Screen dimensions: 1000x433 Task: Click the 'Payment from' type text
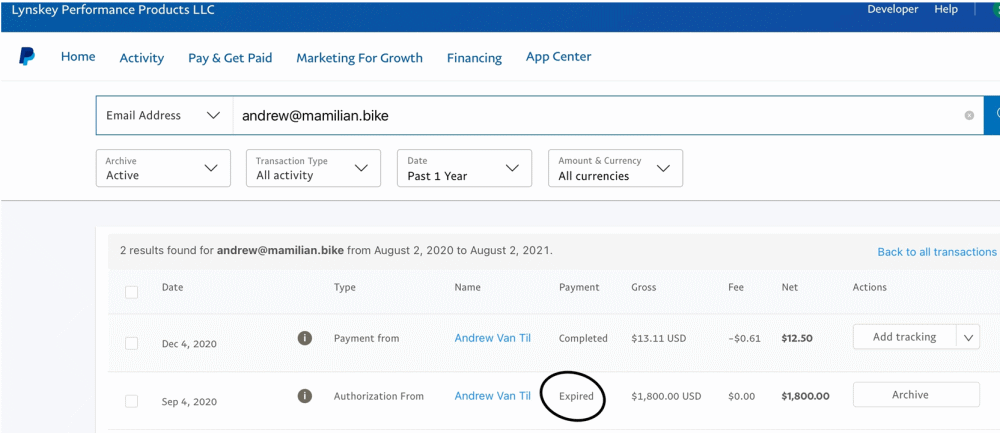tap(367, 339)
